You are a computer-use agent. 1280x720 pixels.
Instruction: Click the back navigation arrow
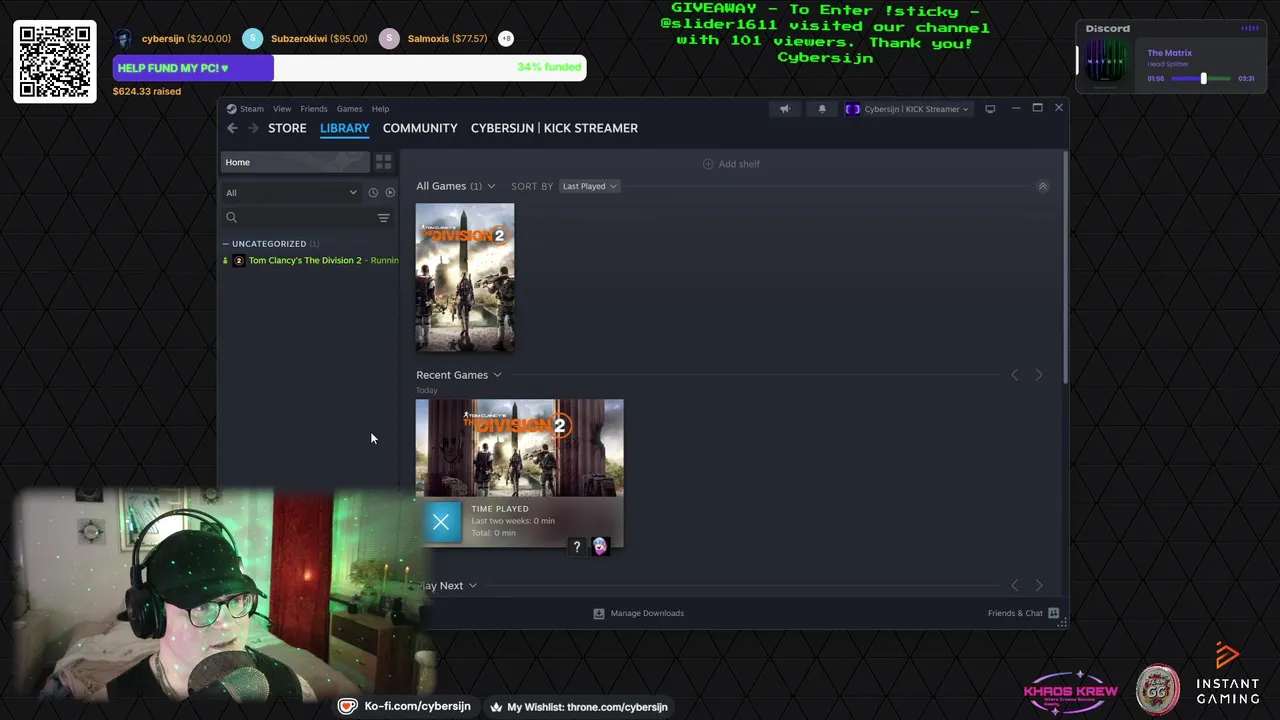(232, 128)
